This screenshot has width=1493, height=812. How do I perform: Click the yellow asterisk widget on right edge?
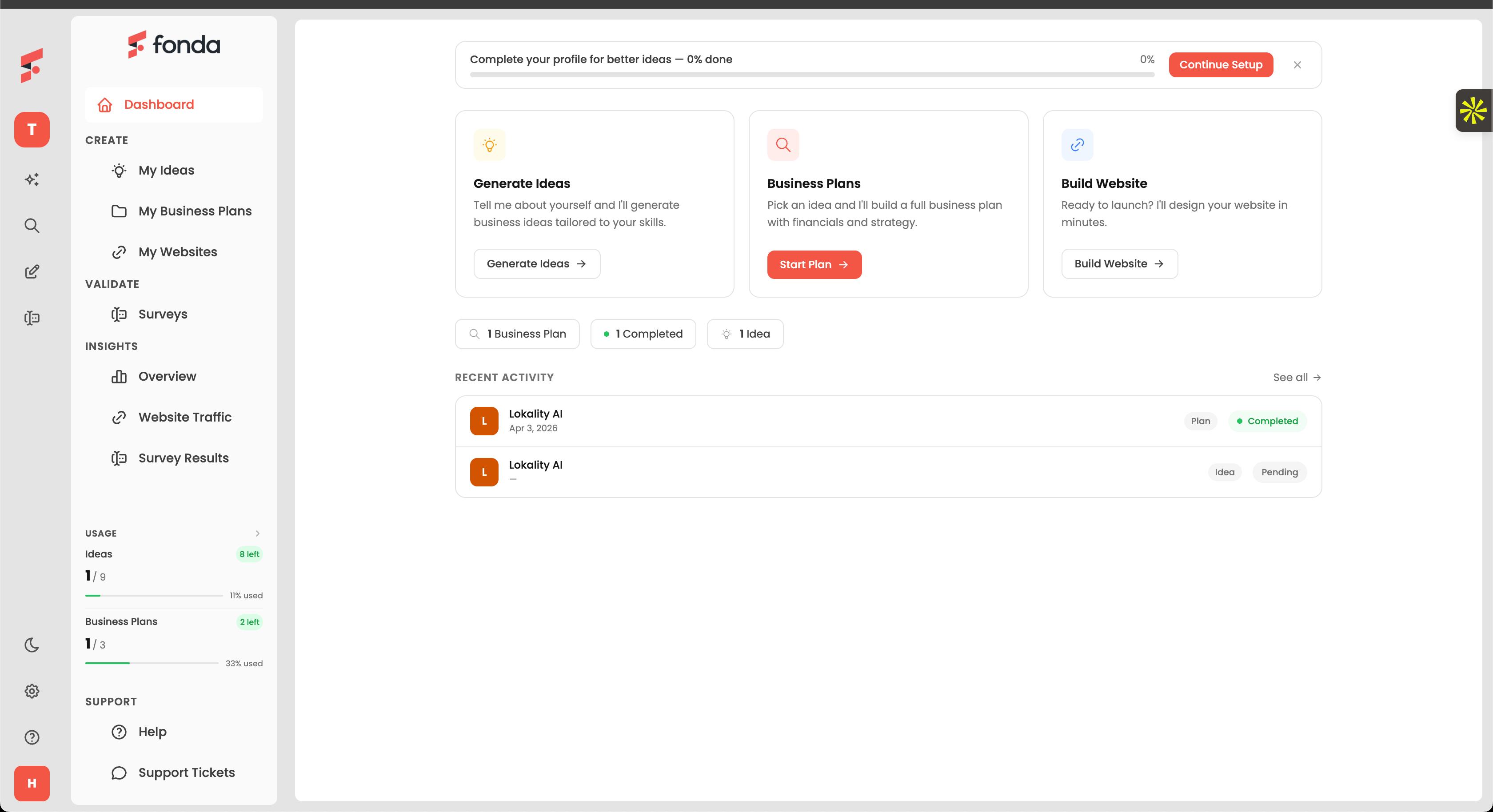point(1473,111)
